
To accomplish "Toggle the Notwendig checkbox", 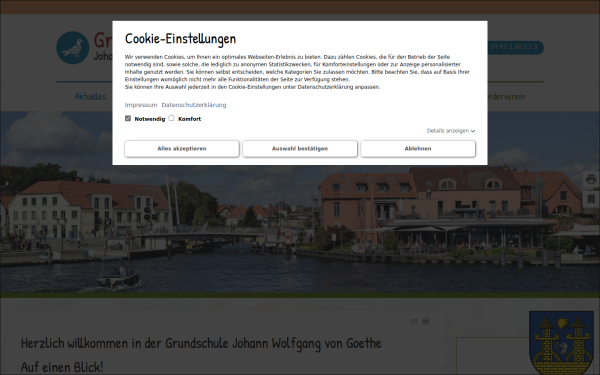I will (128, 118).
